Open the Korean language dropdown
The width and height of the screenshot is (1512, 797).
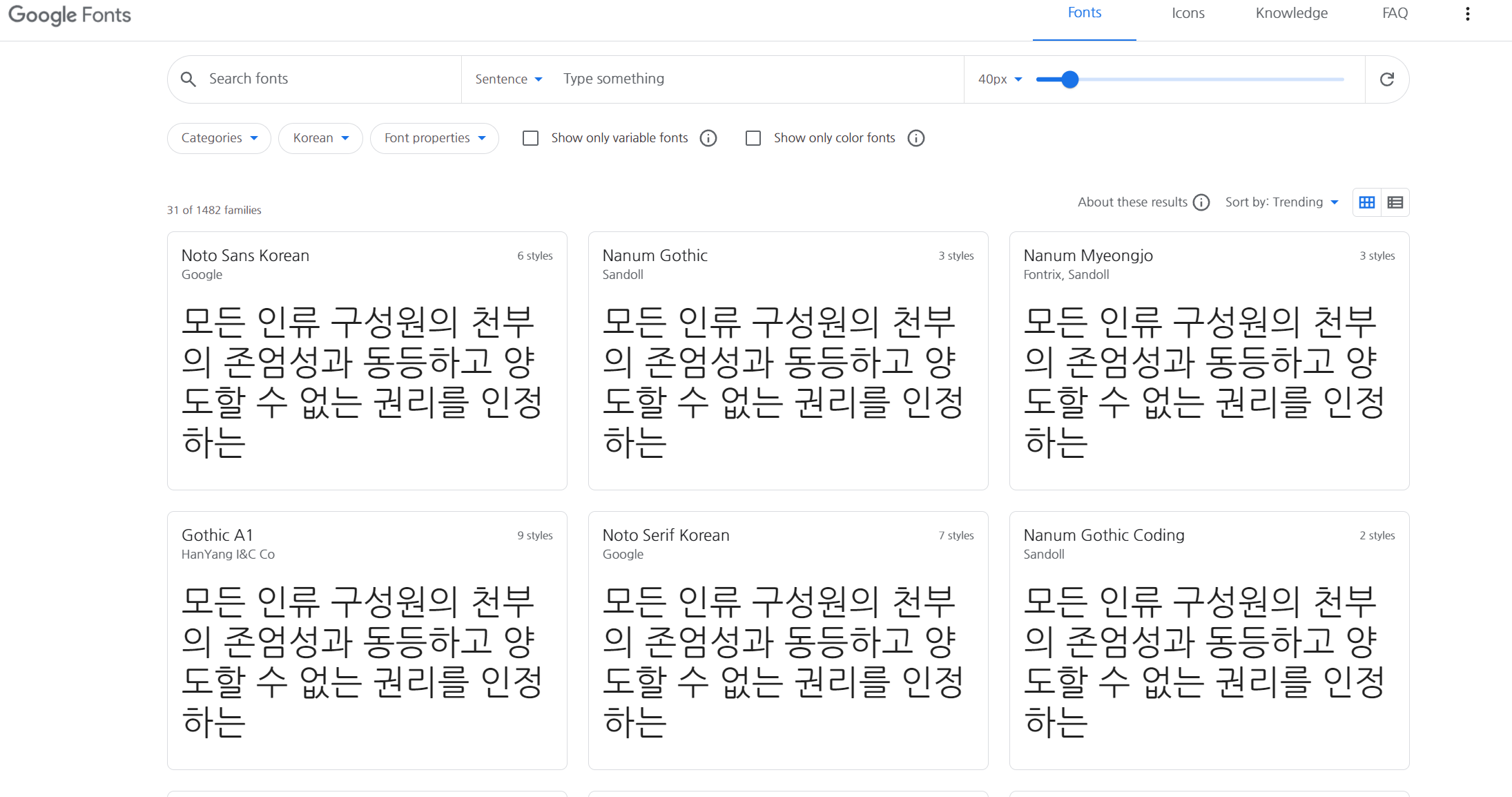click(320, 138)
